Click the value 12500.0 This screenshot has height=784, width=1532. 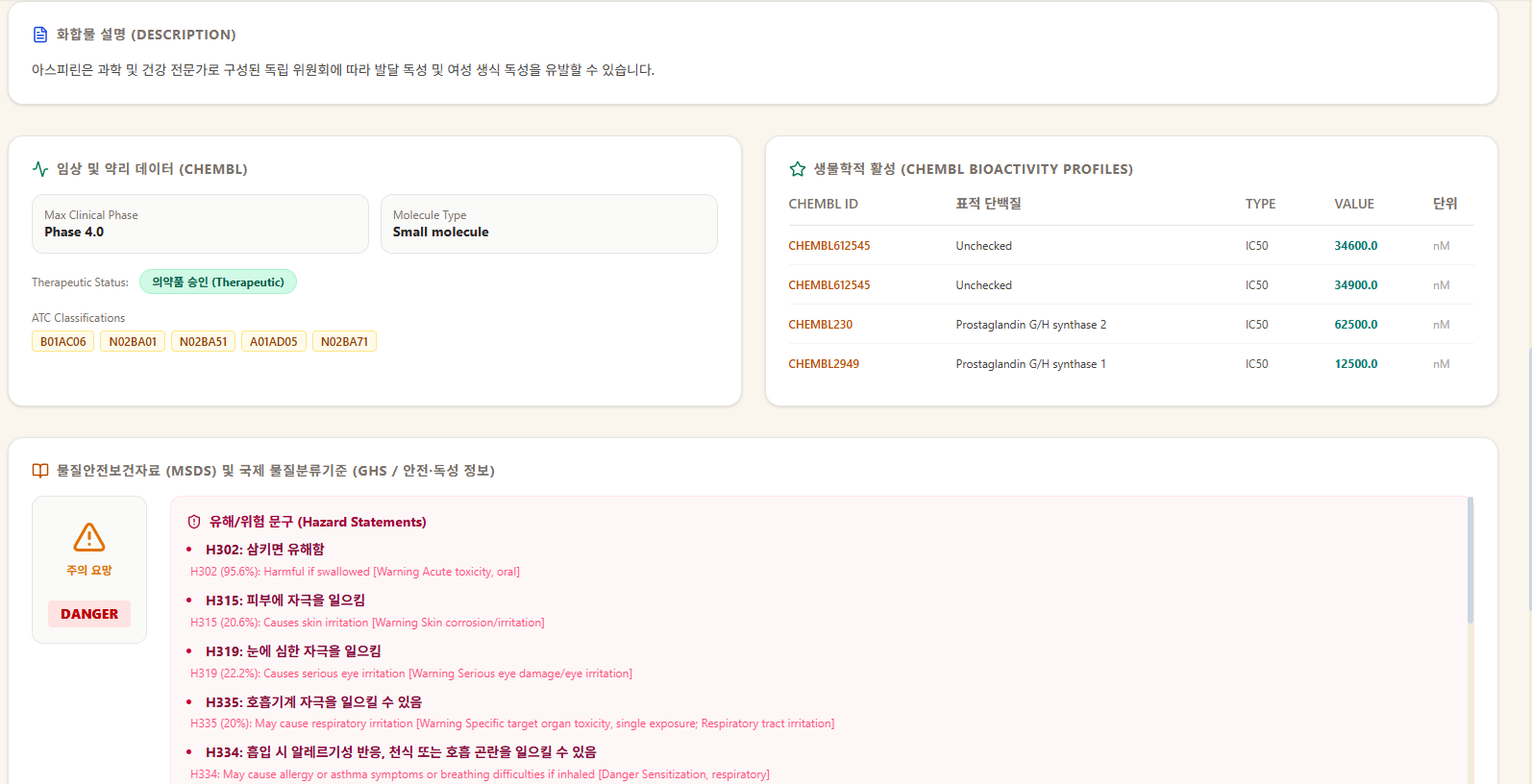(x=1356, y=364)
